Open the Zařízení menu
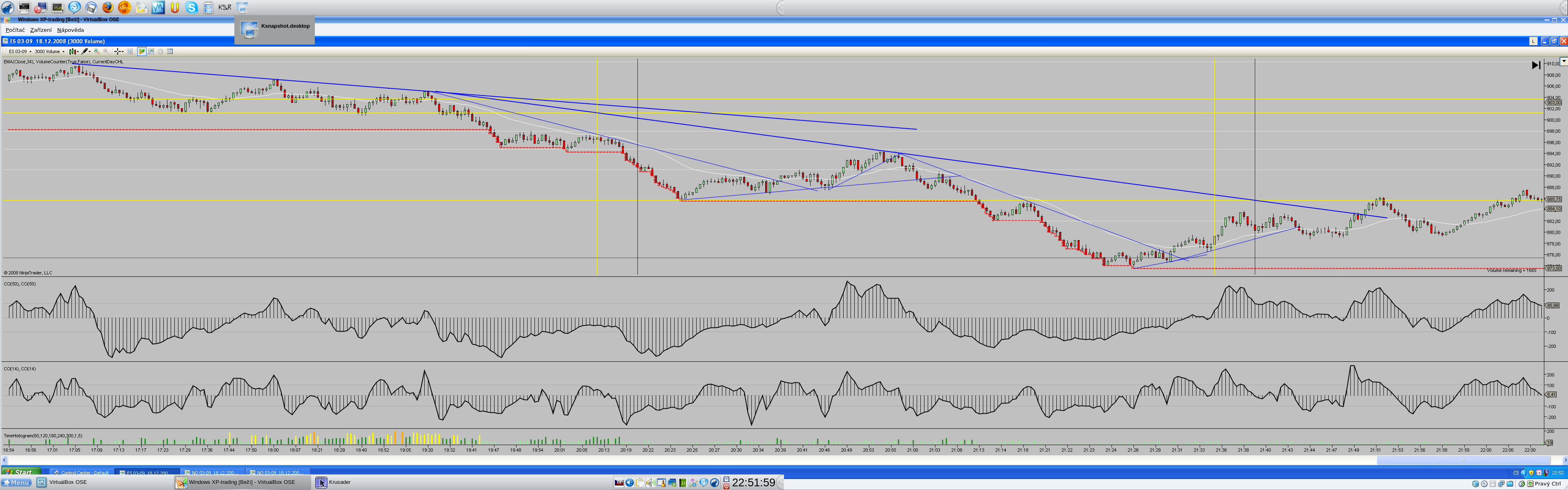 (41, 30)
